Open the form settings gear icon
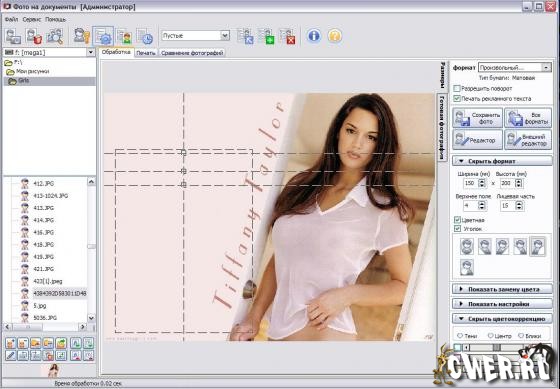The image size is (560, 389). pos(103,36)
